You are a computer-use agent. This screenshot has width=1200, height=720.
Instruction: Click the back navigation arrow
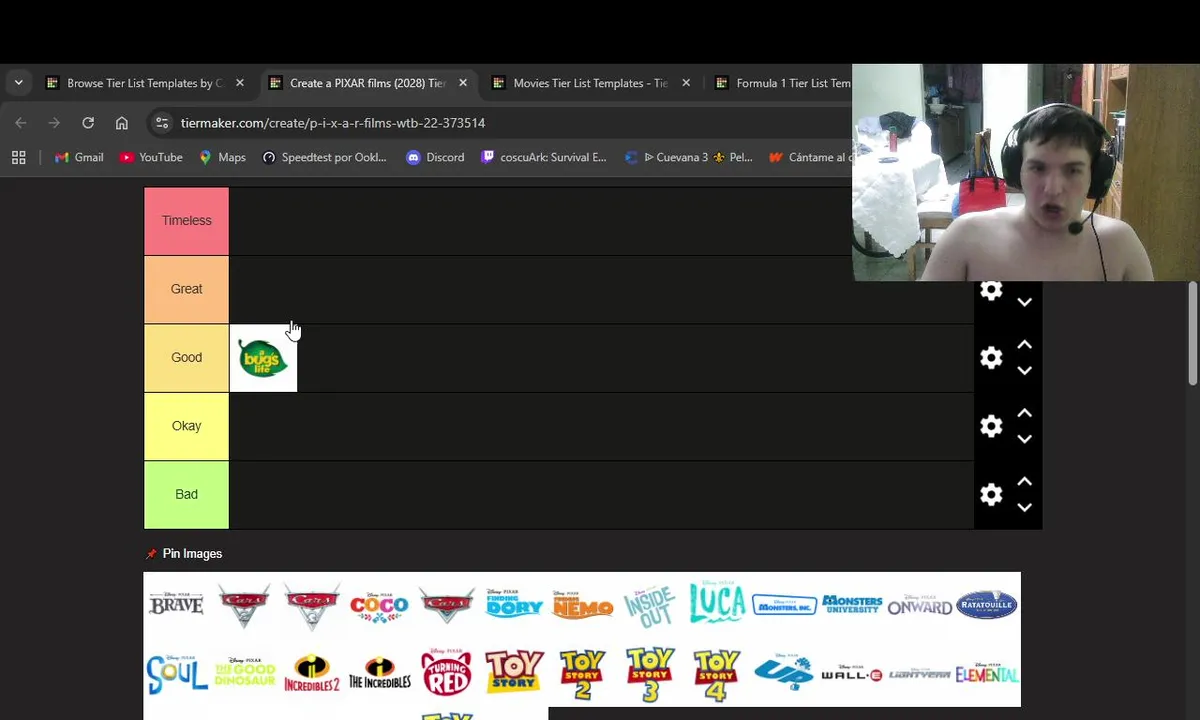point(21,123)
